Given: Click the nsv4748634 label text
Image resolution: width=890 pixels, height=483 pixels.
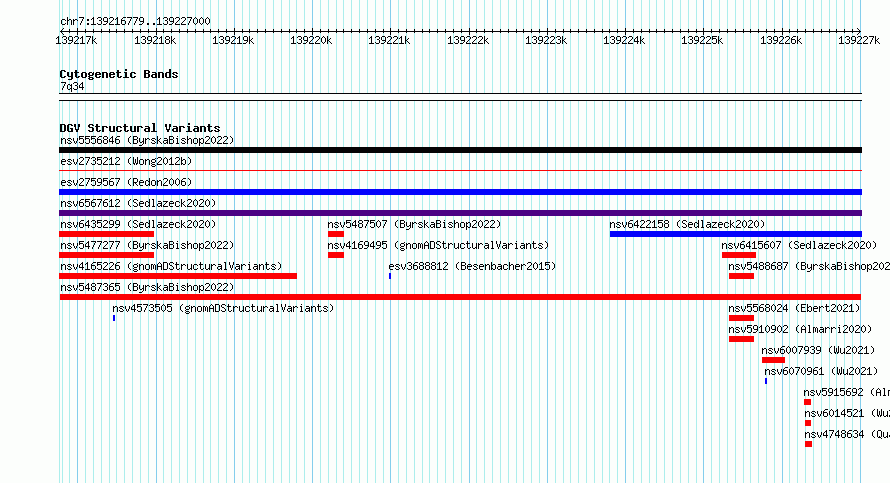Looking at the screenshot, I should [x=834, y=434].
